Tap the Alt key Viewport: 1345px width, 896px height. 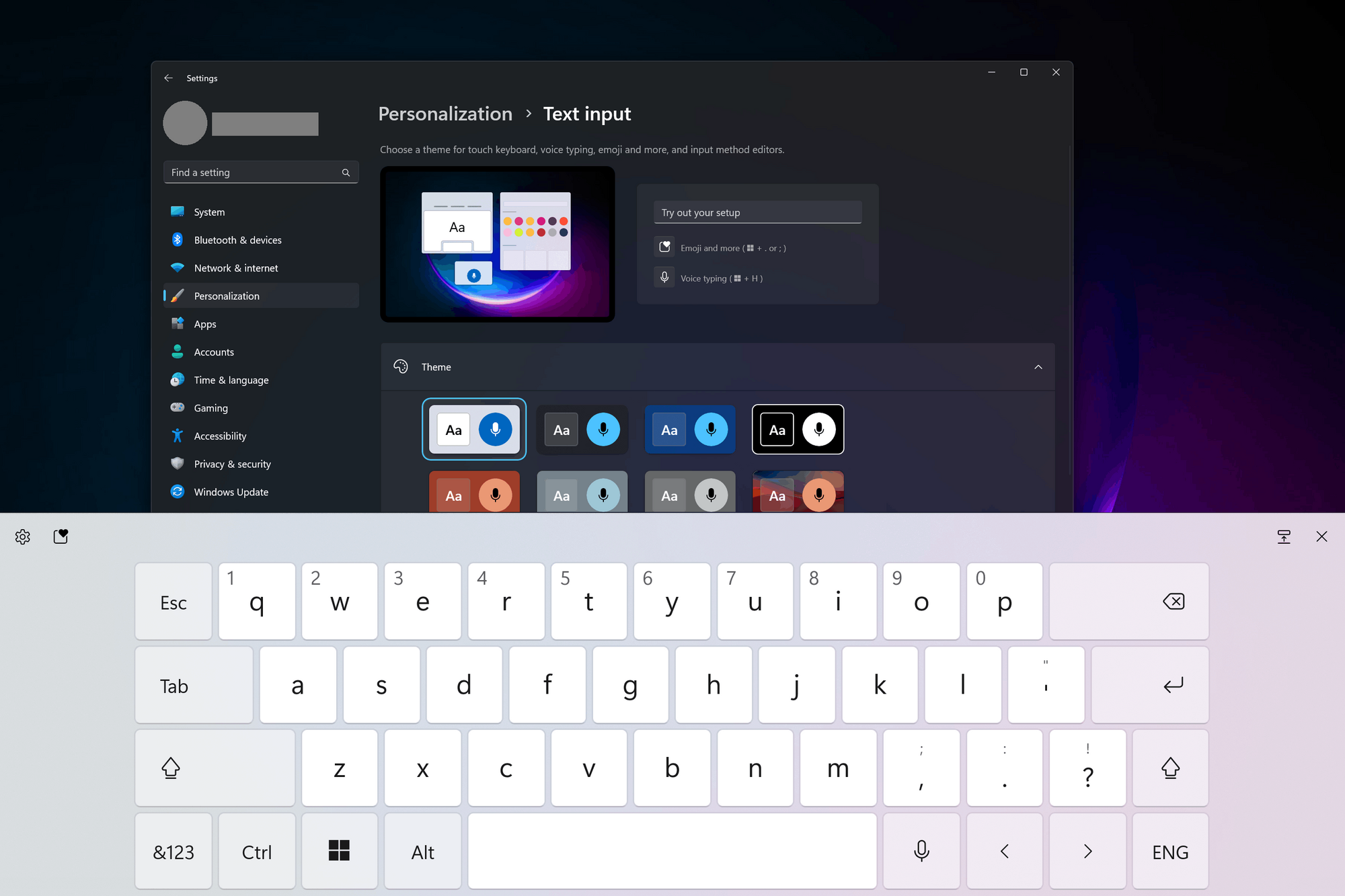tap(423, 851)
